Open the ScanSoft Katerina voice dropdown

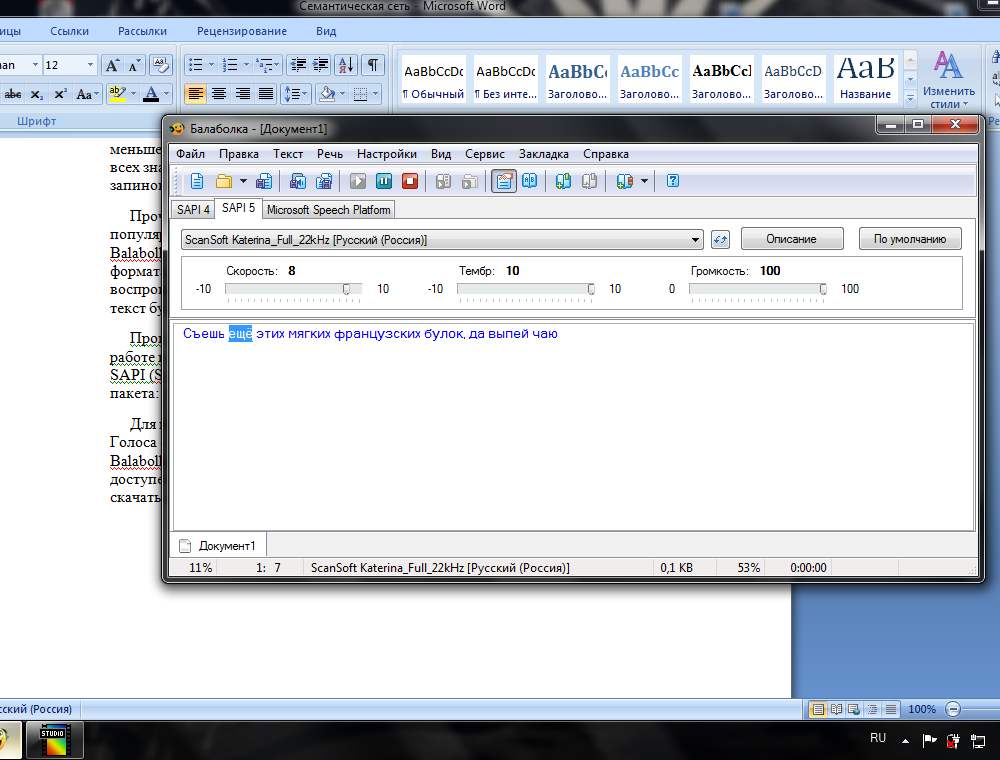point(696,240)
